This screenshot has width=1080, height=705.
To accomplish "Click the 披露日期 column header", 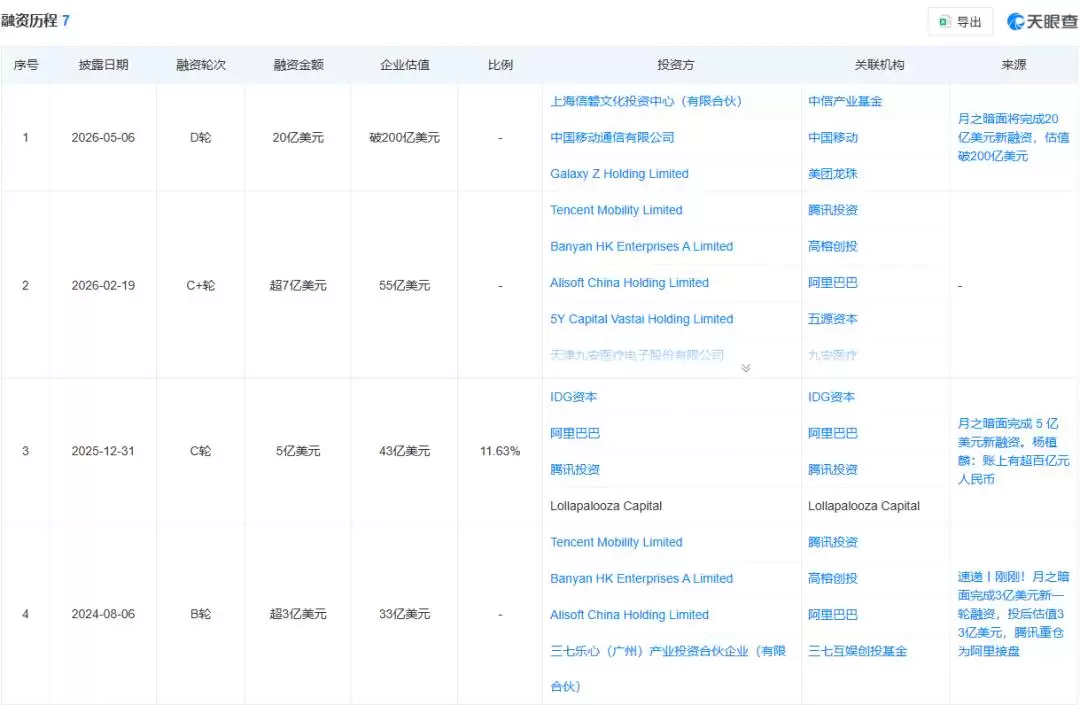I will pyautogui.click(x=103, y=65).
